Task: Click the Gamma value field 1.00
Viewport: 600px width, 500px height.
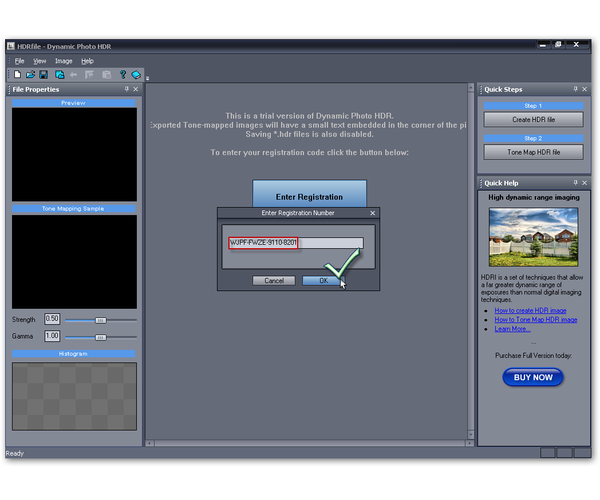Action: (52, 336)
